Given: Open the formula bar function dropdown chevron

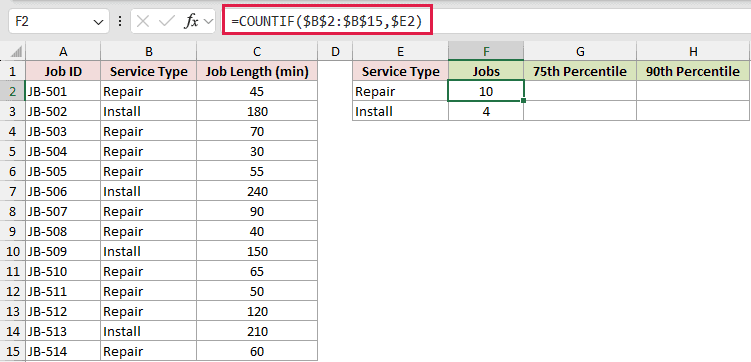Looking at the screenshot, I should point(208,22).
